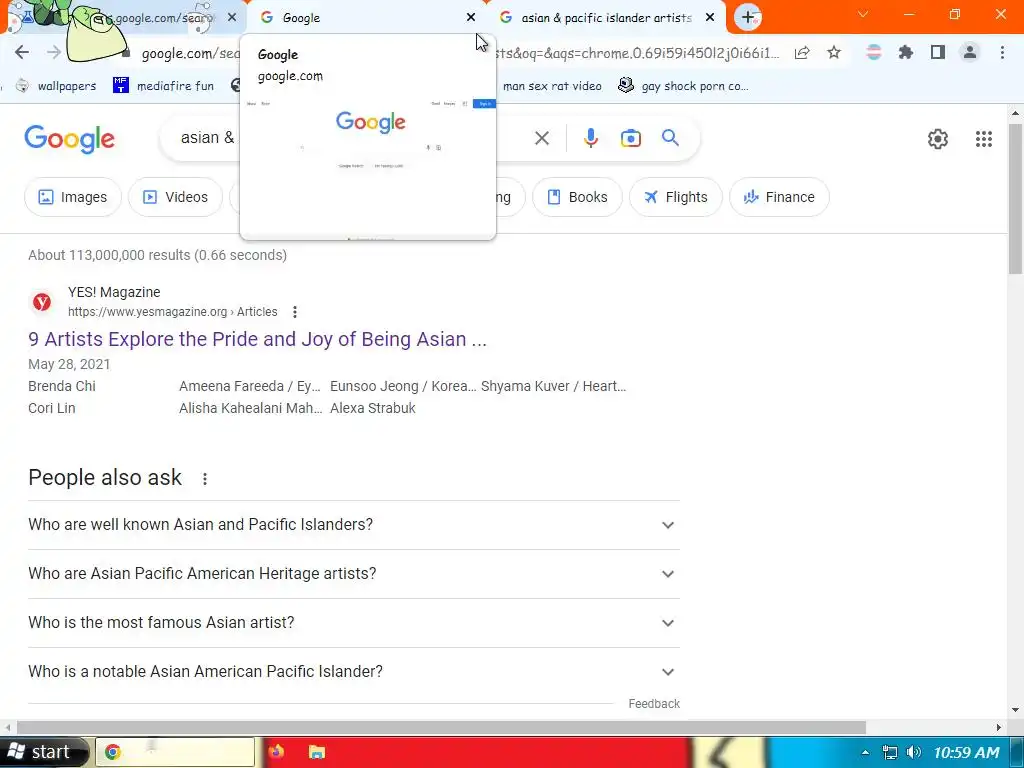1024x768 pixels.
Task: Toggle the browser side panel icon
Action: point(938,53)
